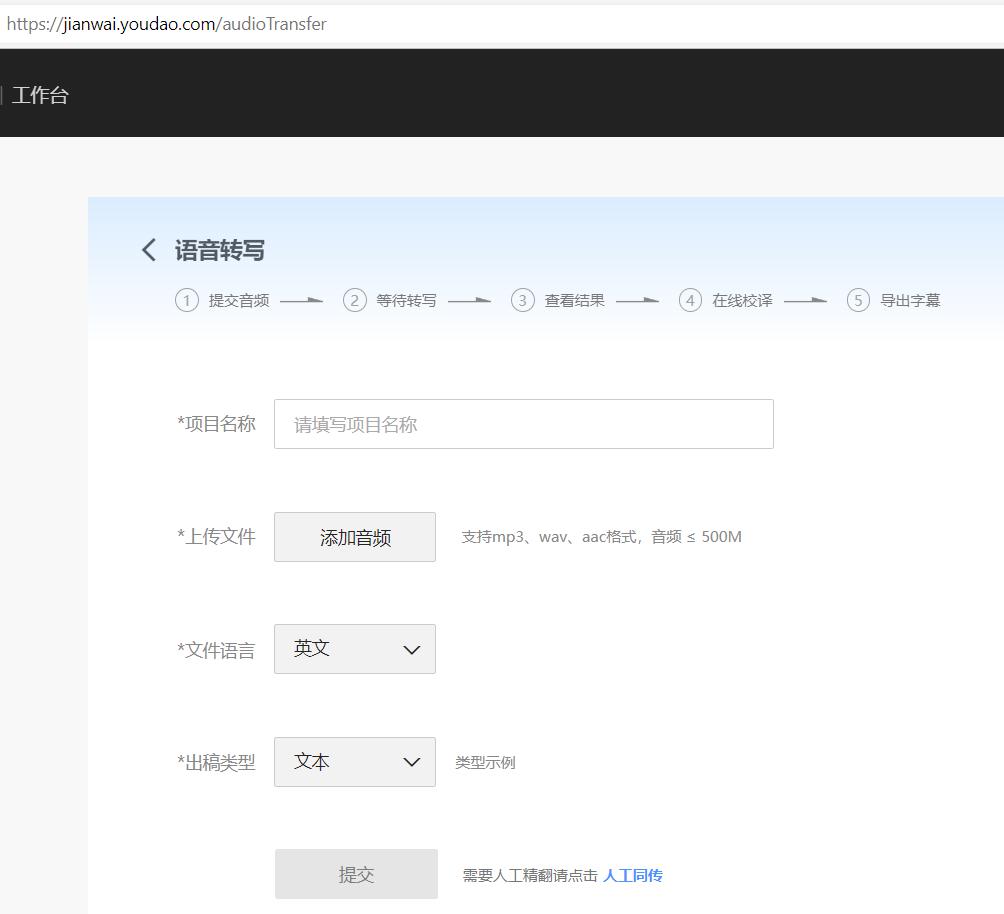Image resolution: width=1004 pixels, height=914 pixels.
Task: Click the 类型示例 example link
Action: 483,762
